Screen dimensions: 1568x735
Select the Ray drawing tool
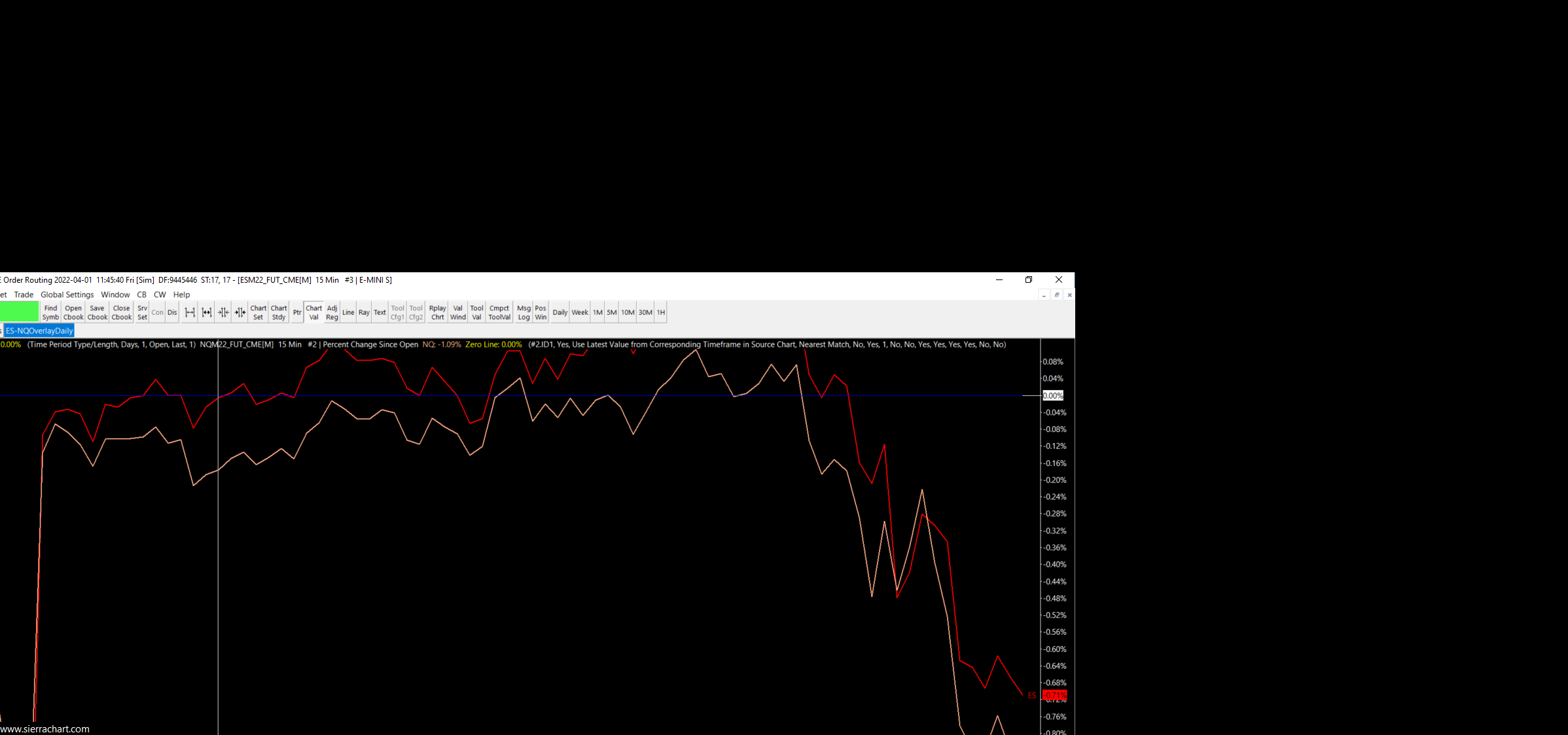coord(364,312)
